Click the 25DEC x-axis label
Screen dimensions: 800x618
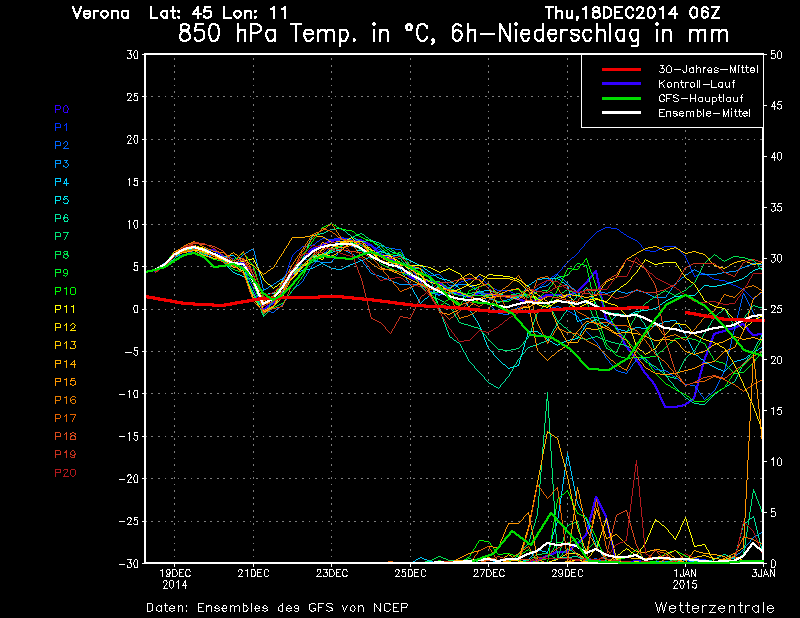pyautogui.click(x=410, y=573)
